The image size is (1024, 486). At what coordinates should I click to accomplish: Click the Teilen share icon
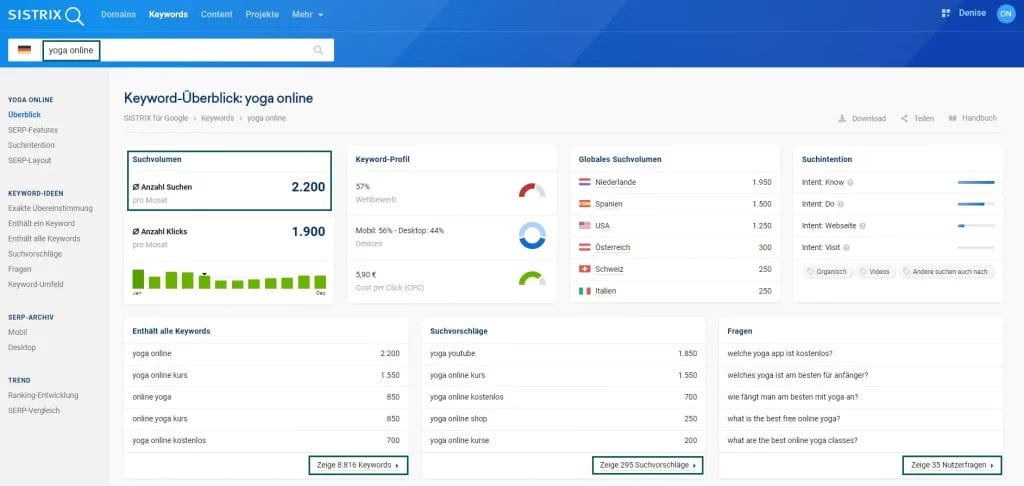click(904, 118)
